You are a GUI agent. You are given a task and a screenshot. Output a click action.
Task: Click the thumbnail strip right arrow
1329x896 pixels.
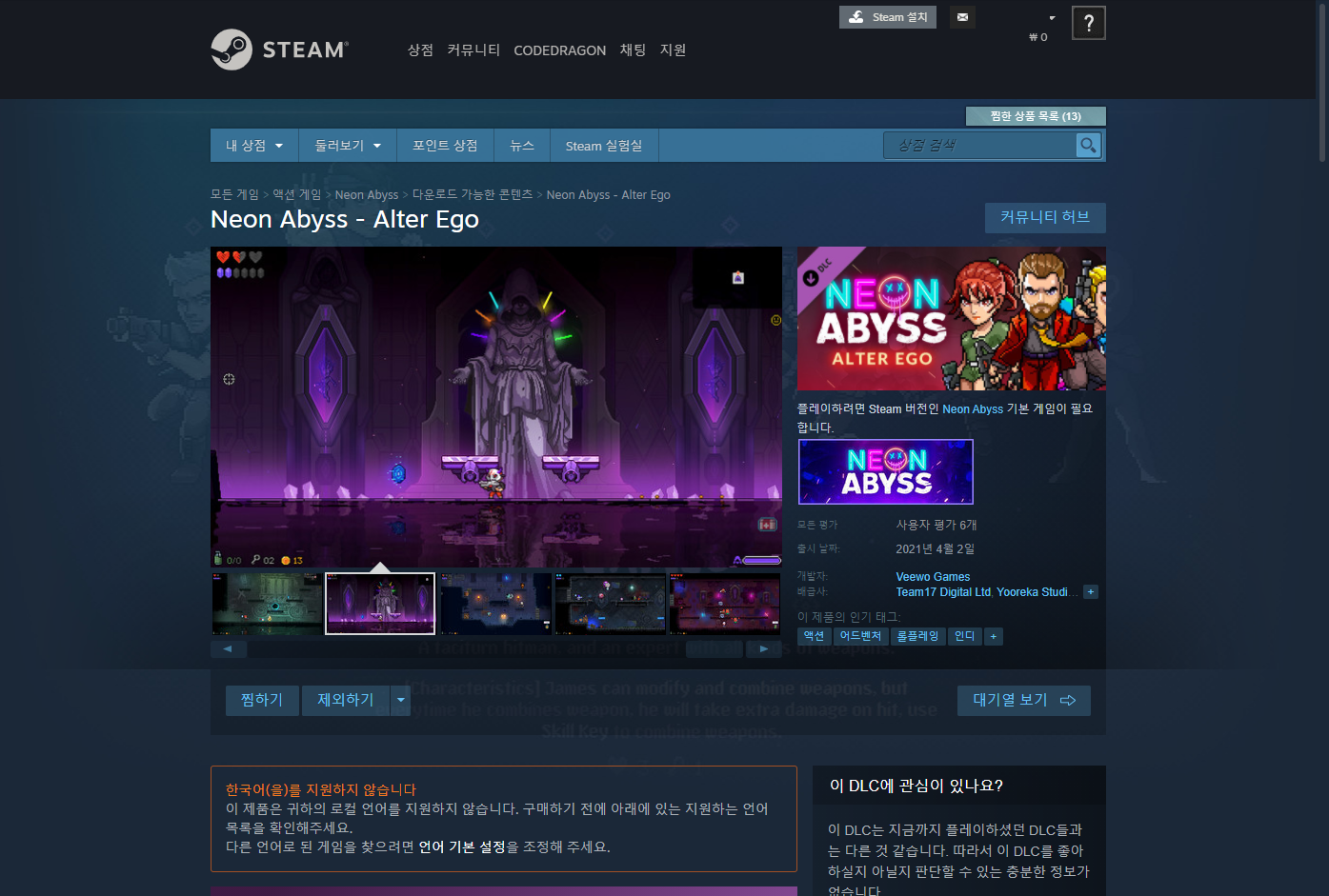[x=763, y=648]
